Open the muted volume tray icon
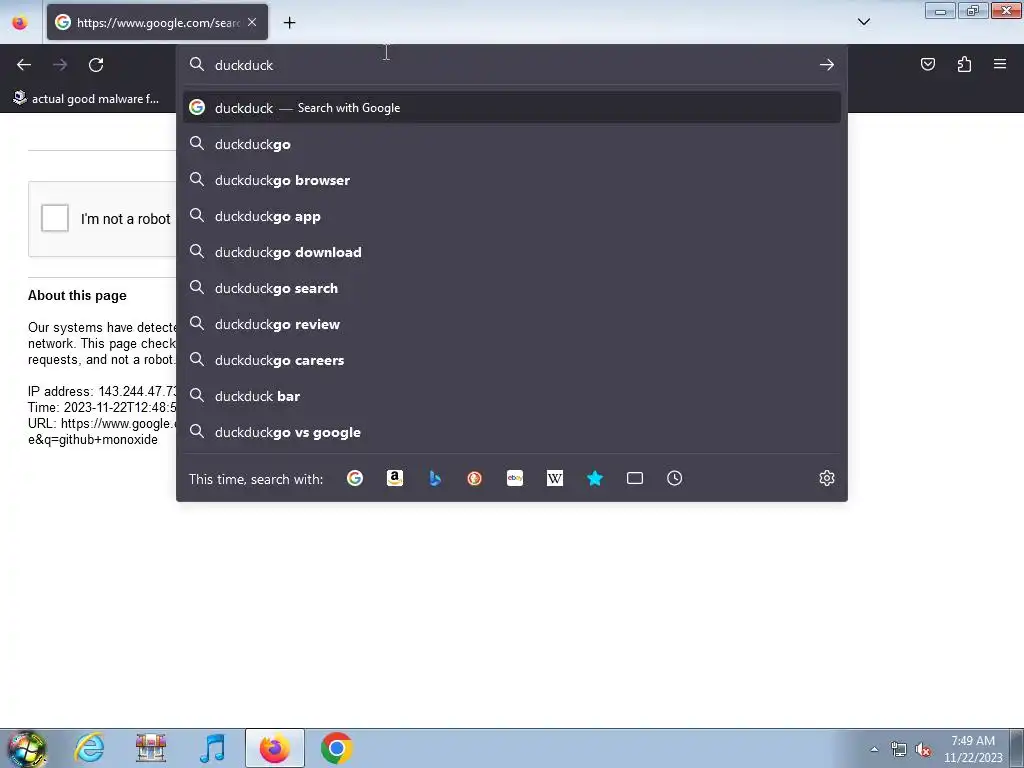The image size is (1024, 768). 923,749
